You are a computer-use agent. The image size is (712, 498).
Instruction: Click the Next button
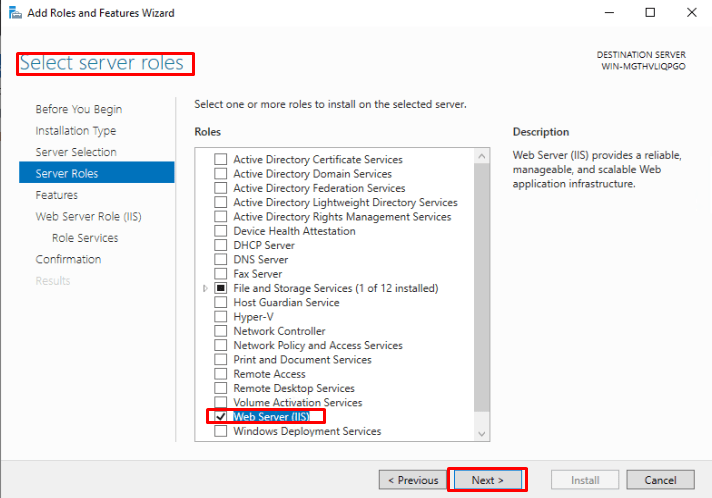pos(486,480)
